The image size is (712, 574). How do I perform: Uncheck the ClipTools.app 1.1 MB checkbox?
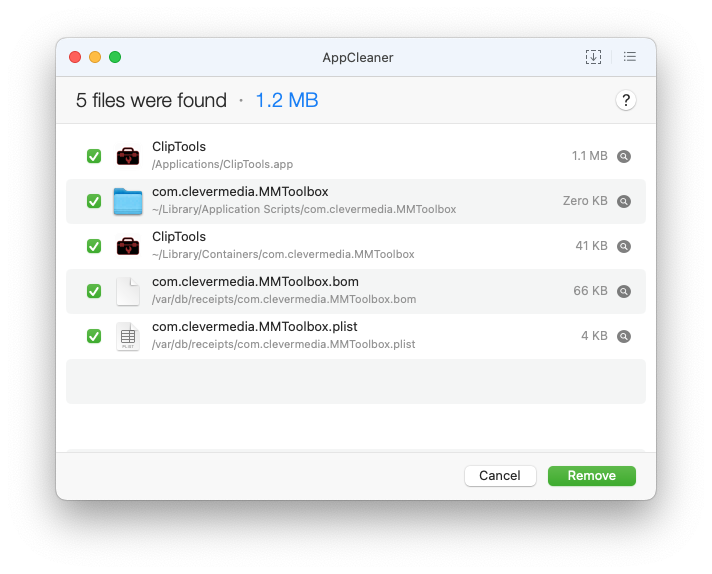click(94, 156)
